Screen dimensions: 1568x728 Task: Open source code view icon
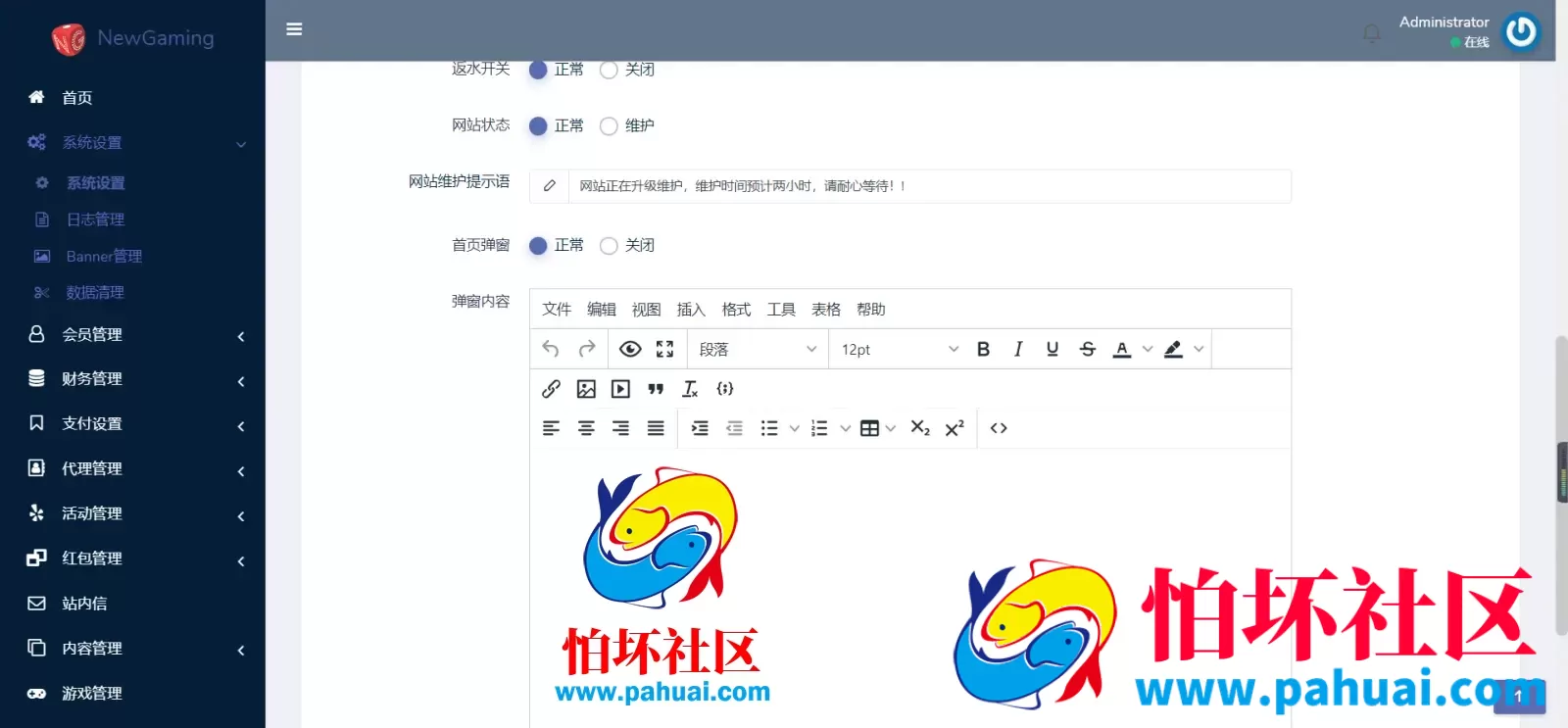[x=999, y=428]
